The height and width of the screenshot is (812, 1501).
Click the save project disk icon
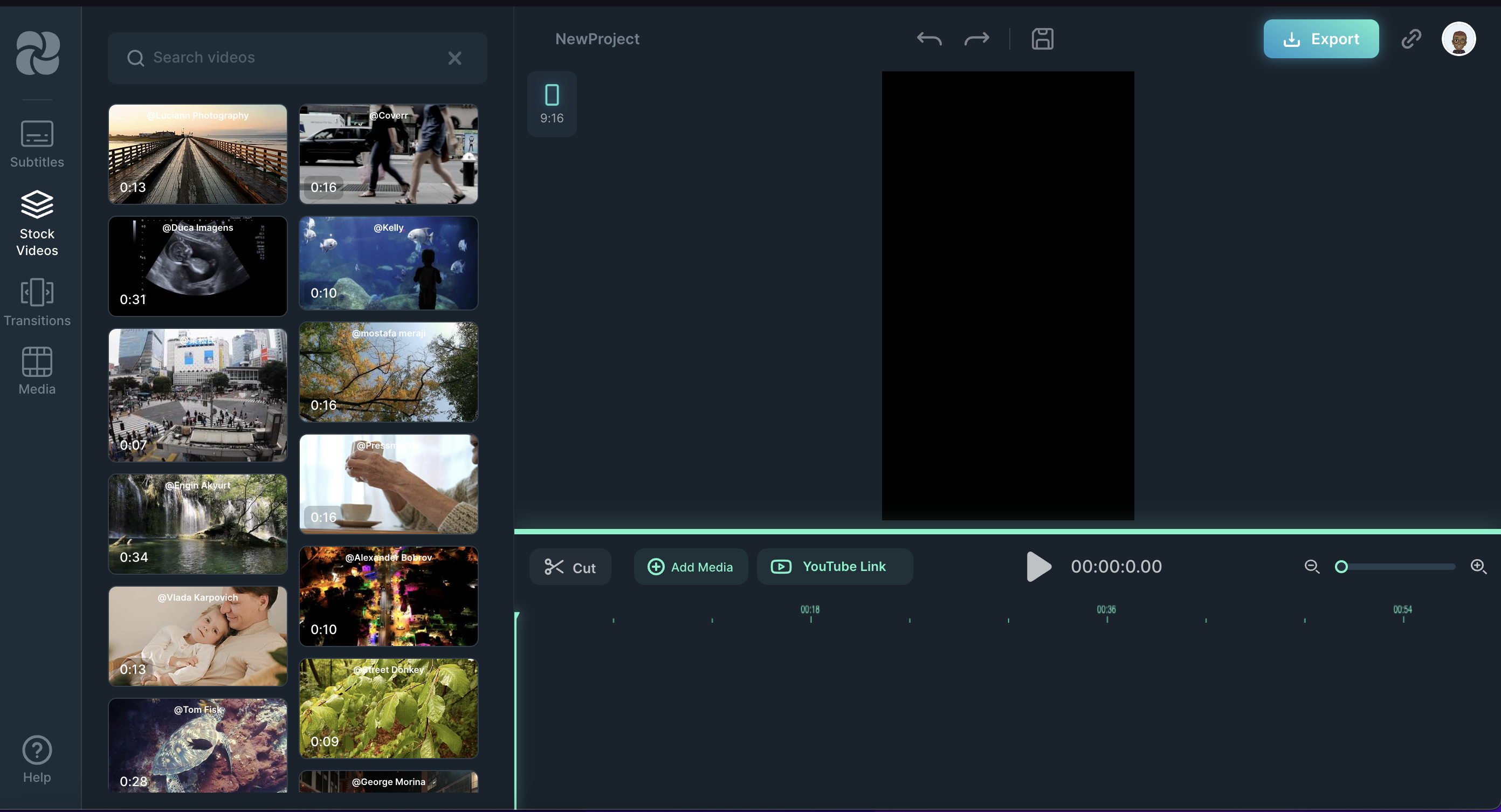click(x=1042, y=39)
